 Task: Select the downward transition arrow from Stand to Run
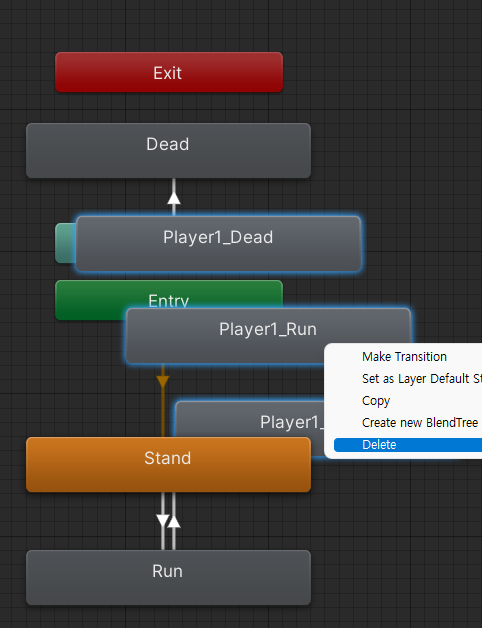point(163,521)
